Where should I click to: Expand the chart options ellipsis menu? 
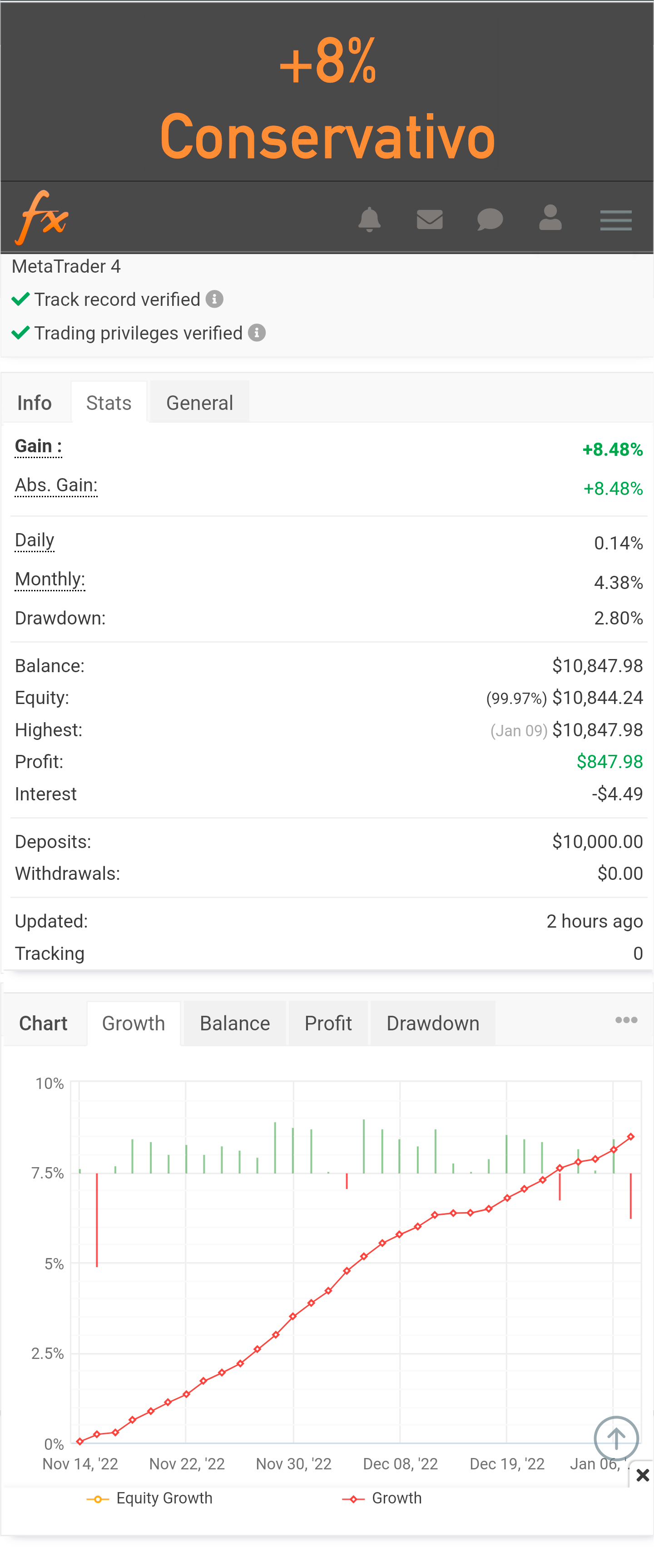(x=626, y=1020)
